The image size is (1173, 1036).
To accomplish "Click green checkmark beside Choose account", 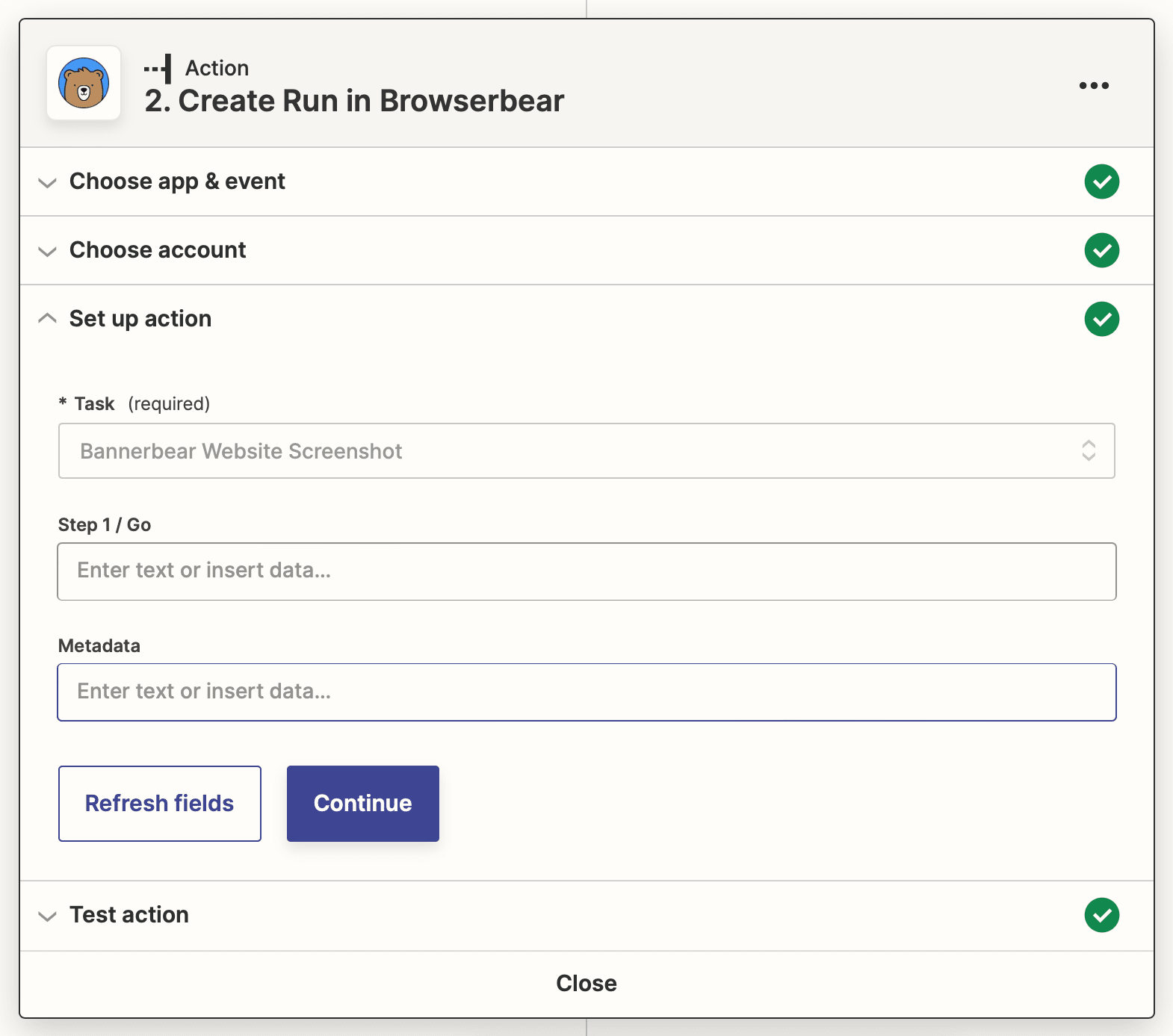I will [1101, 250].
